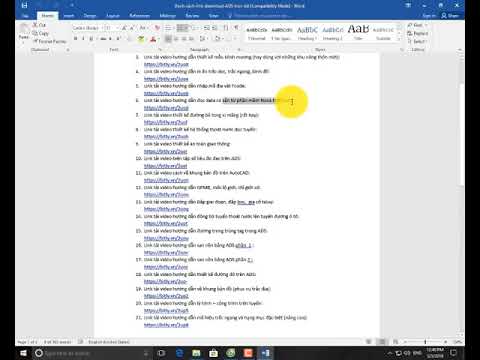The image size is (480, 360).
Task: Collapse the ribbon with the arrow
Action: tap(460, 50)
